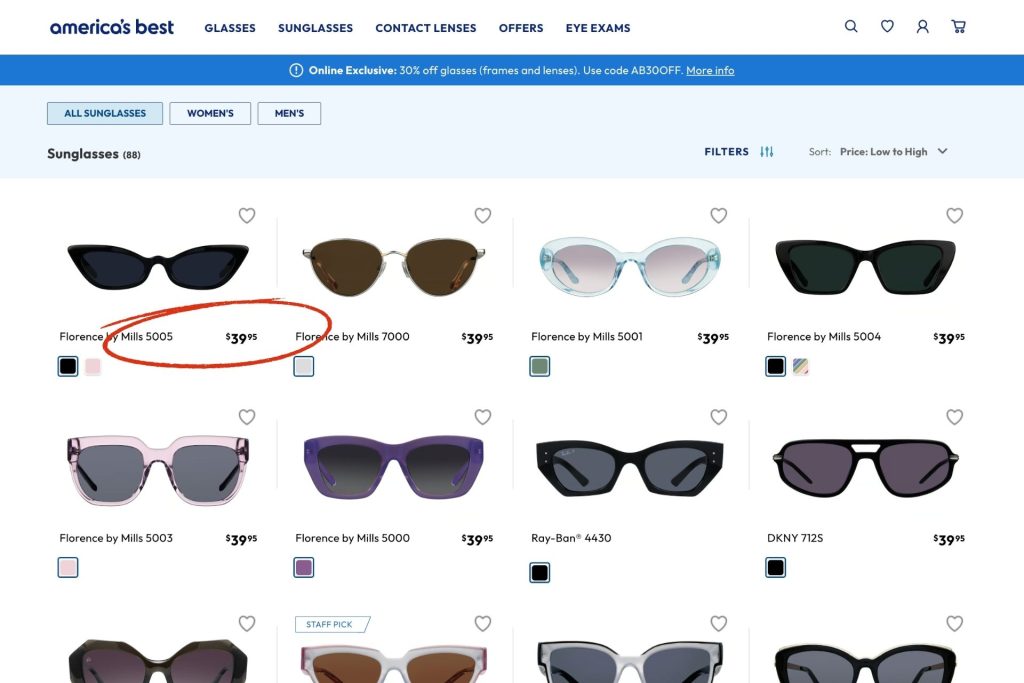Viewport: 1024px width, 683px height.
Task: Open Florence by Mills 5001 product name
Action: pyautogui.click(x=586, y=336)
